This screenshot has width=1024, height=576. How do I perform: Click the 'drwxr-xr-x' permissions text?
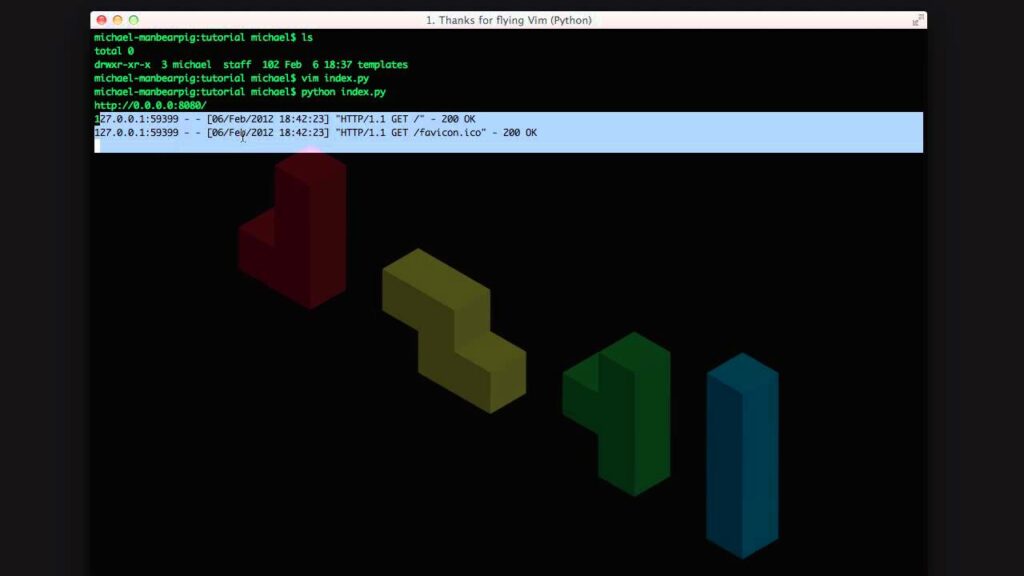[x=122, y=64]
